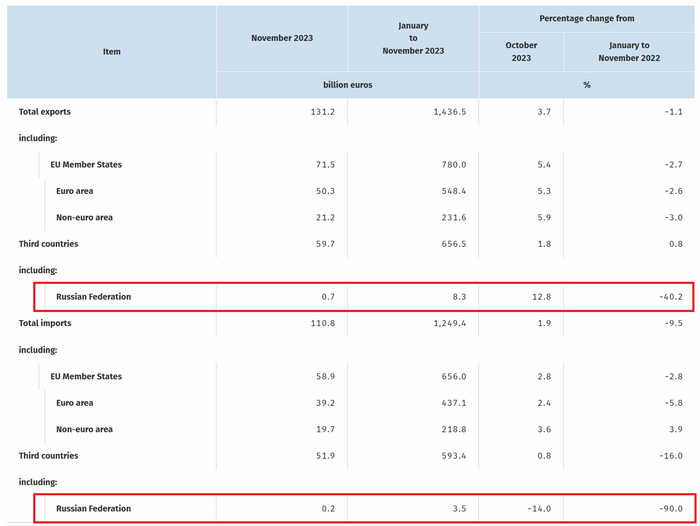Select the billion euros unit cell
Image resolution: width=700 pixels, height=526 pixels.
click(347, 85)
